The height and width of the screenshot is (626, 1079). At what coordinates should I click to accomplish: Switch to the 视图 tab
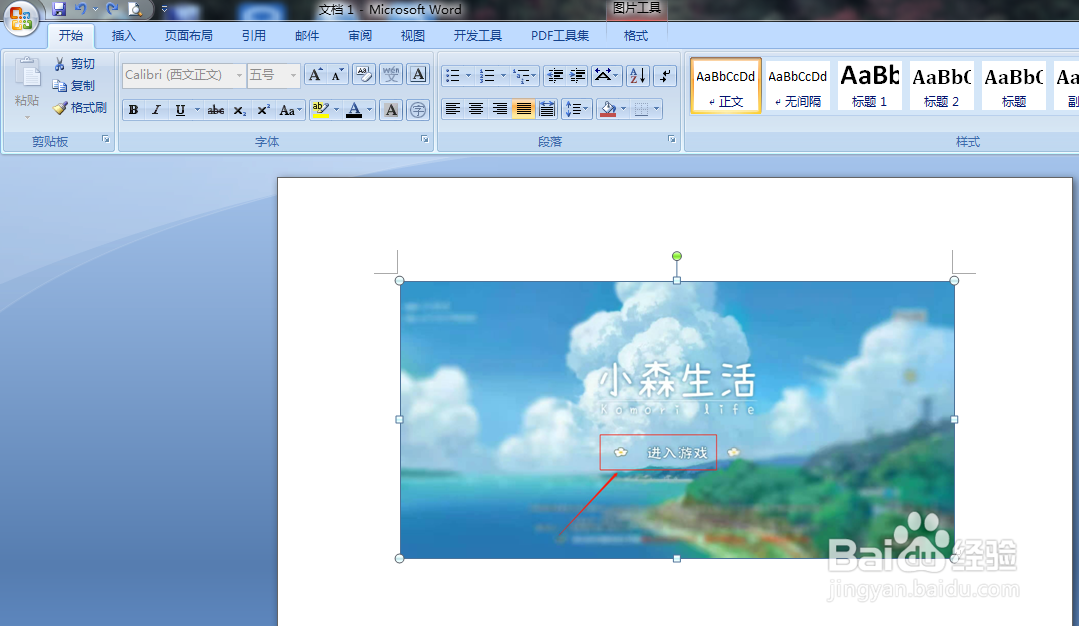pos(413,36)
